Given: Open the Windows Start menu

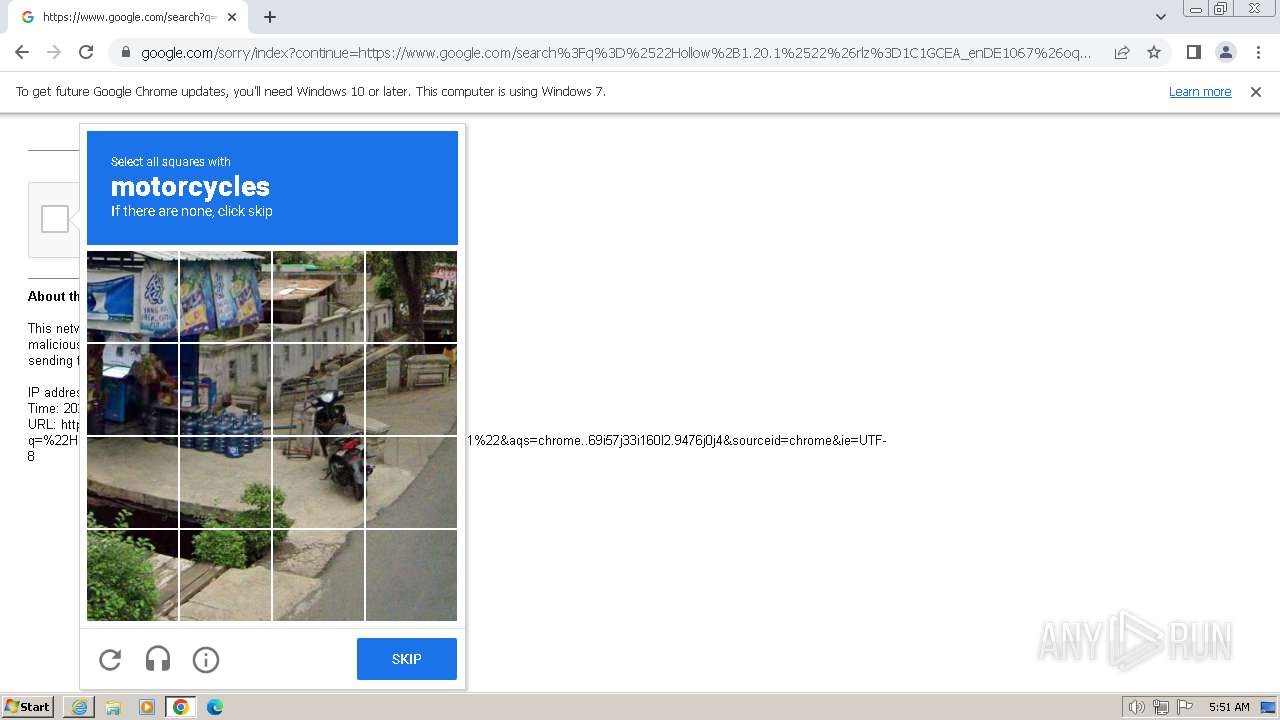Looking at the screenshot, I should point(28,707).
